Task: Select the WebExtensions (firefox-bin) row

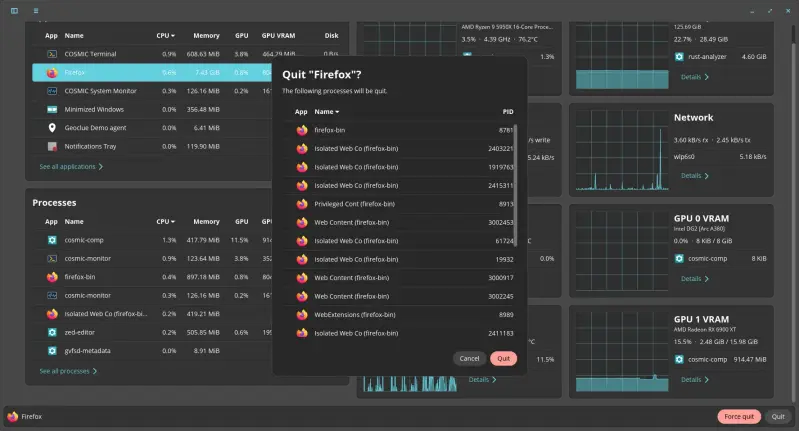Action: coord(400,315)
